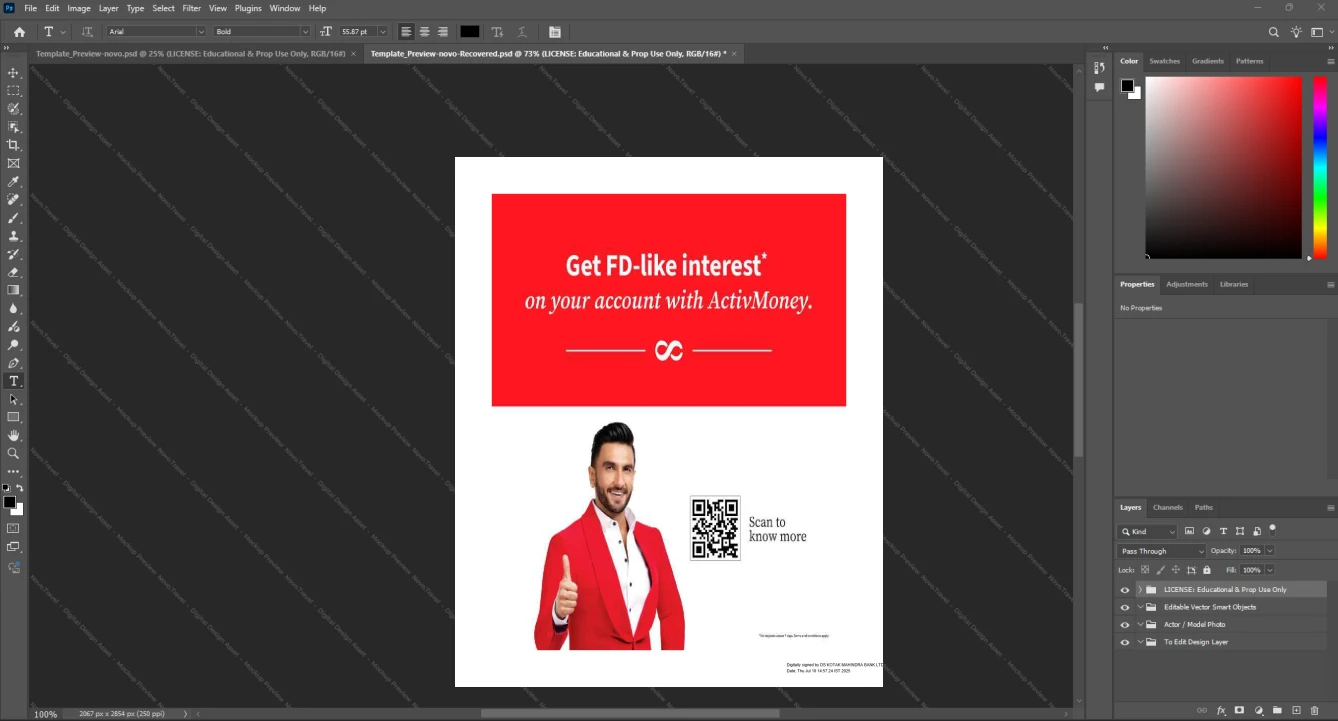Select the Crop tool
This screenshot has width=1338, height=721.
point(13,145)
